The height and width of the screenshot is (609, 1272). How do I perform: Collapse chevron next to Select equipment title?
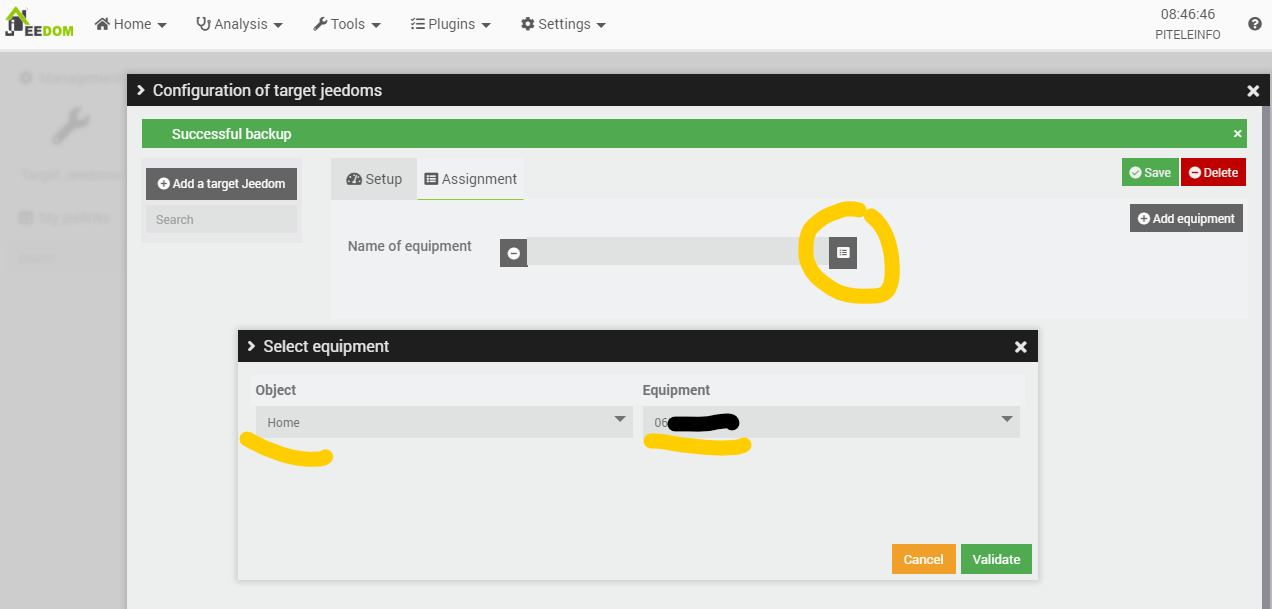pyautogui.click(x=252, y=347)
